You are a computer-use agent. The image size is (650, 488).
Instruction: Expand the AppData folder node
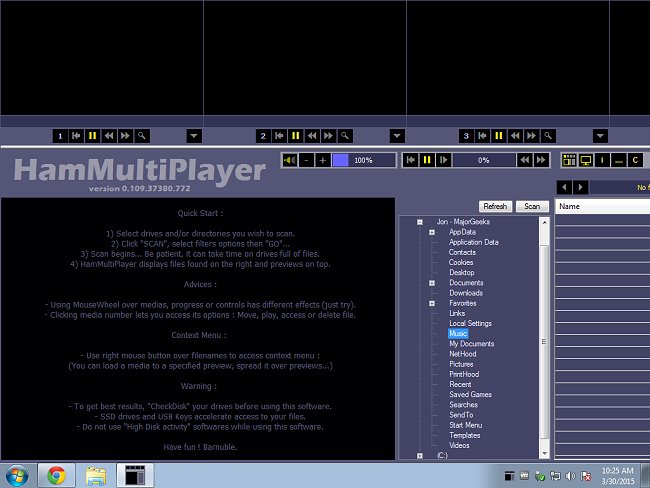[x=432, y=233]
